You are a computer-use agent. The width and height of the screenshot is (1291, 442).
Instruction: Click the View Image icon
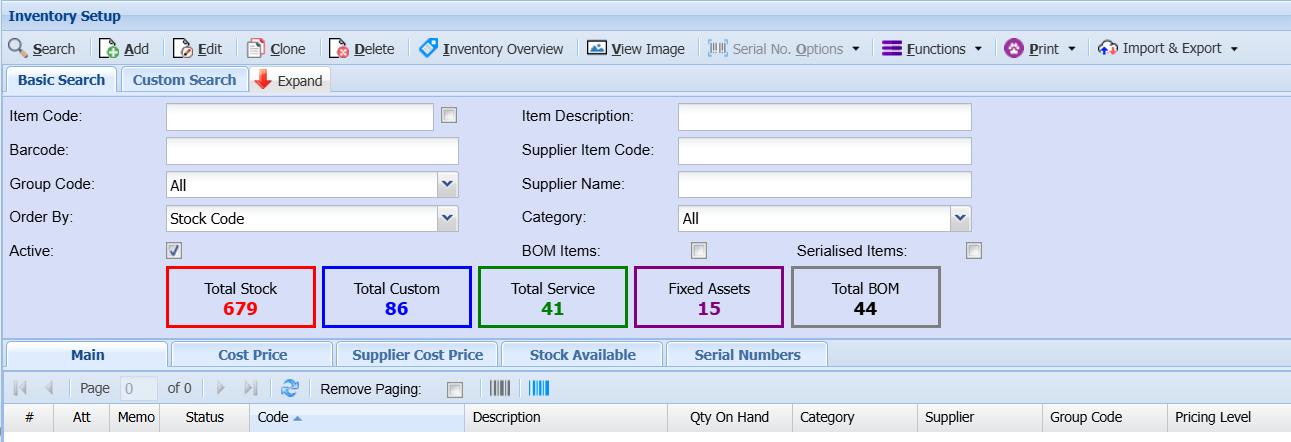[597, 48]
